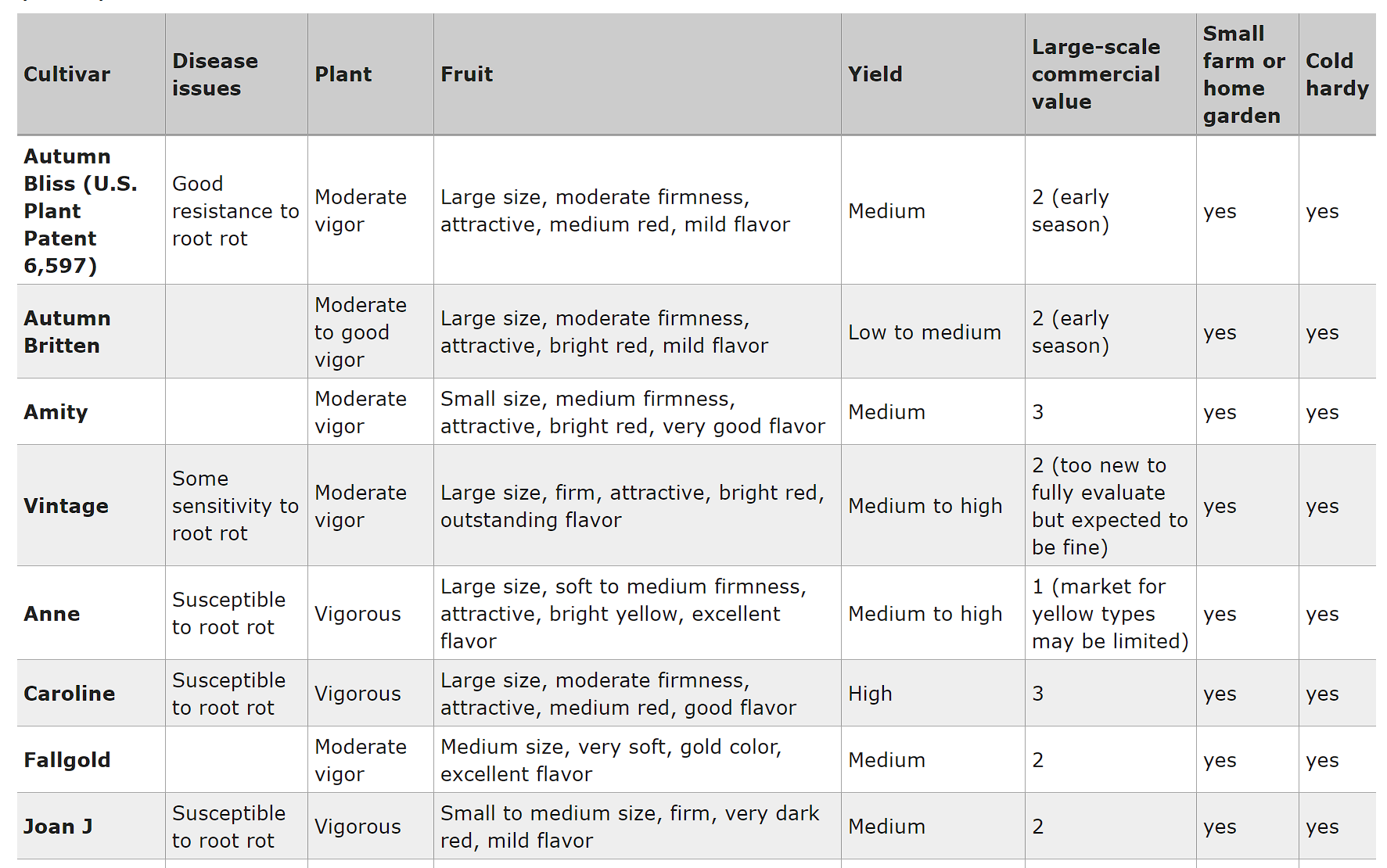Select the Large-scale commercial value header
1387x868 pixels.
[x=1095, y=74]
